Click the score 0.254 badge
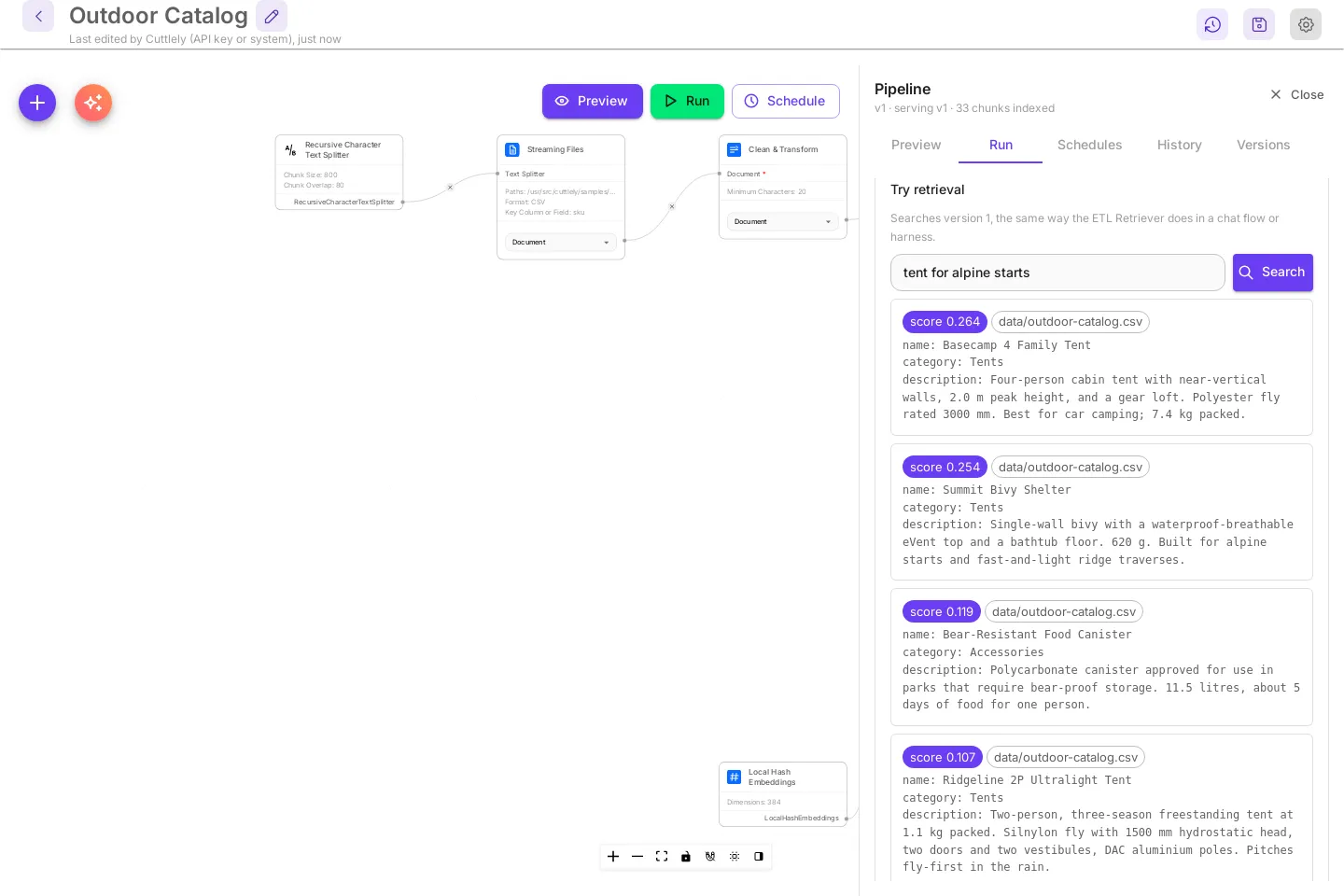Viewport: 1344px width, 896px height. click(x=945, y=467)
